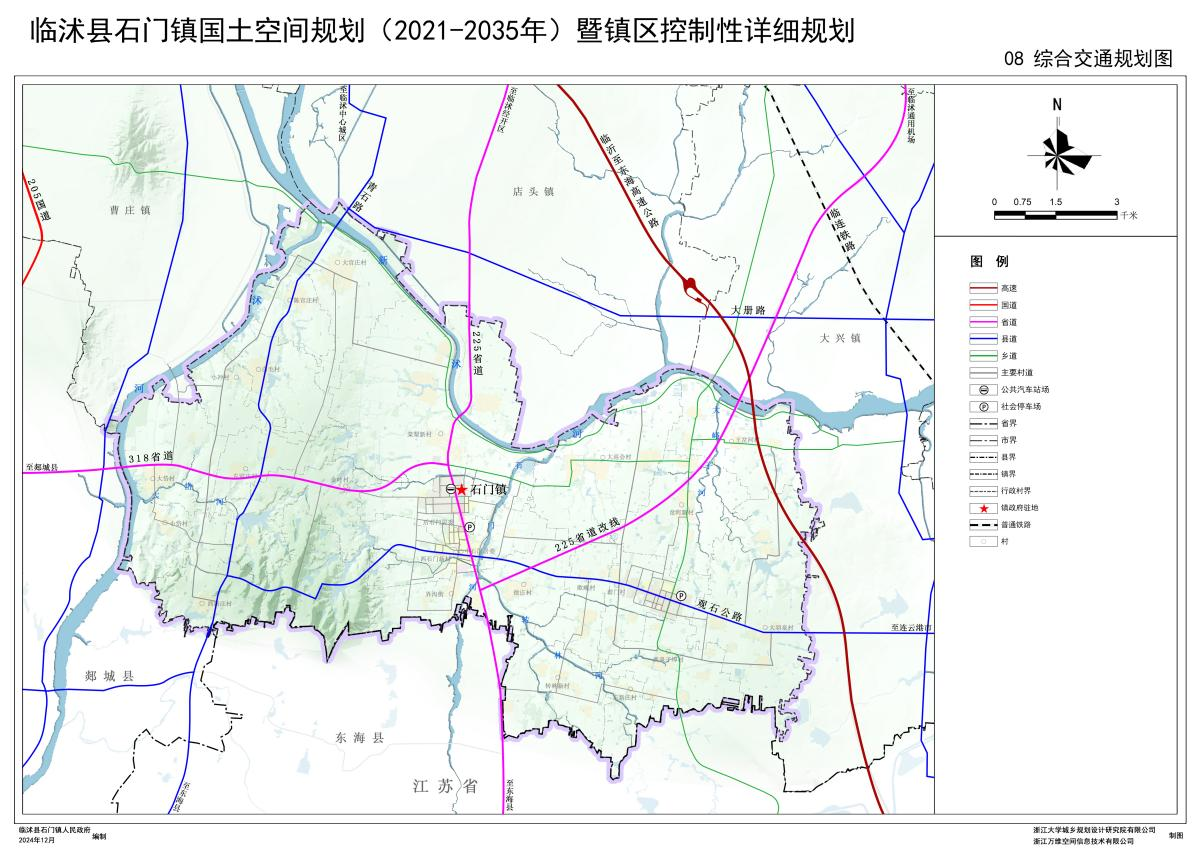Click the 乡道 green legend swatch
1201x850 pixels.
pos(984,355)
